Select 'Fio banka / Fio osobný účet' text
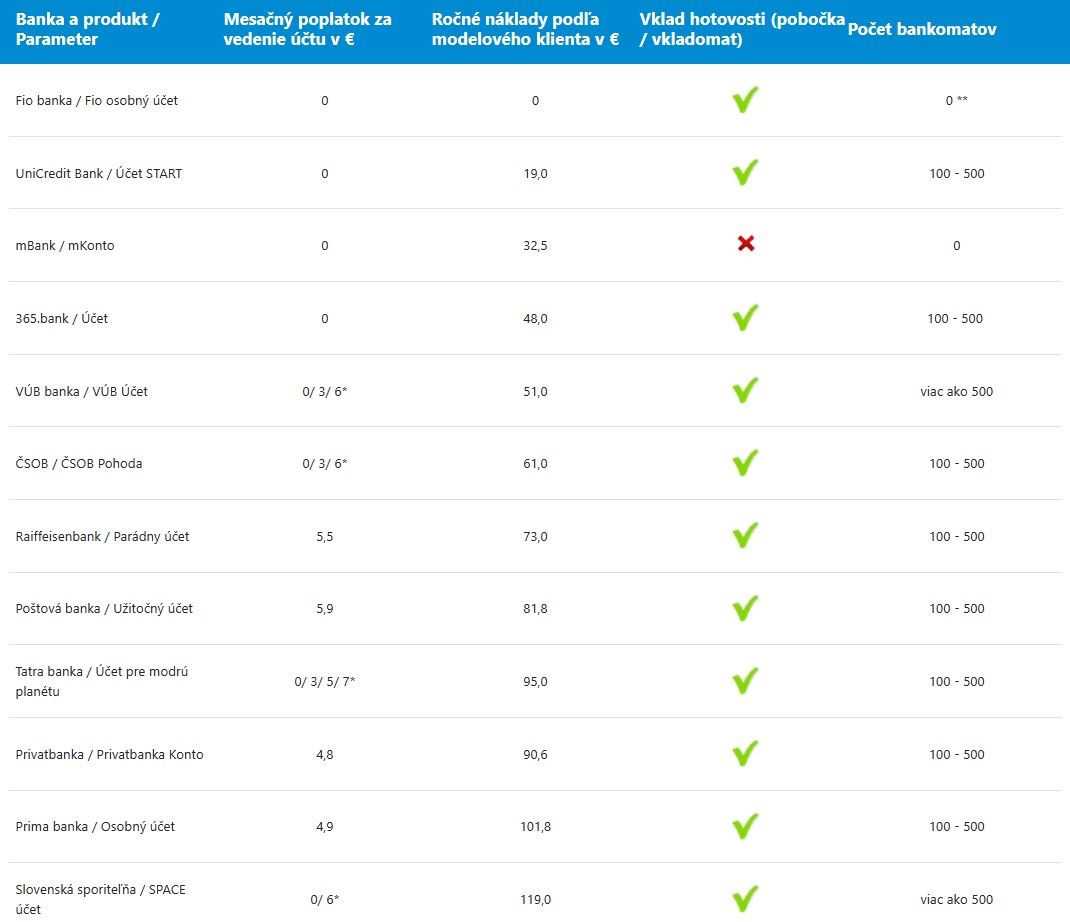This screenshot has height=922, width=1070. pyautogui.click(x=97, y=101)
